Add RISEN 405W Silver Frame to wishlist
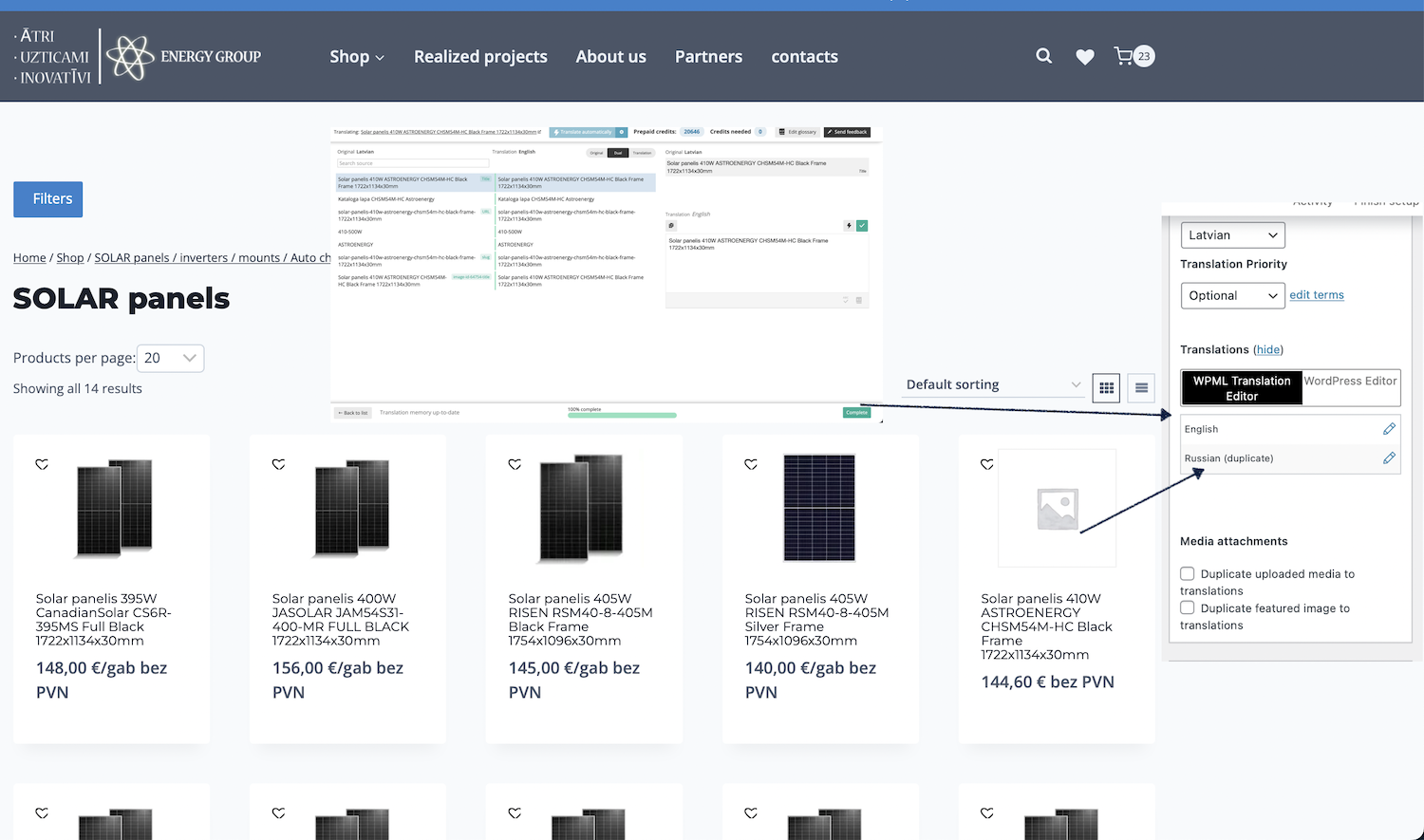 (x=751, y=464)
